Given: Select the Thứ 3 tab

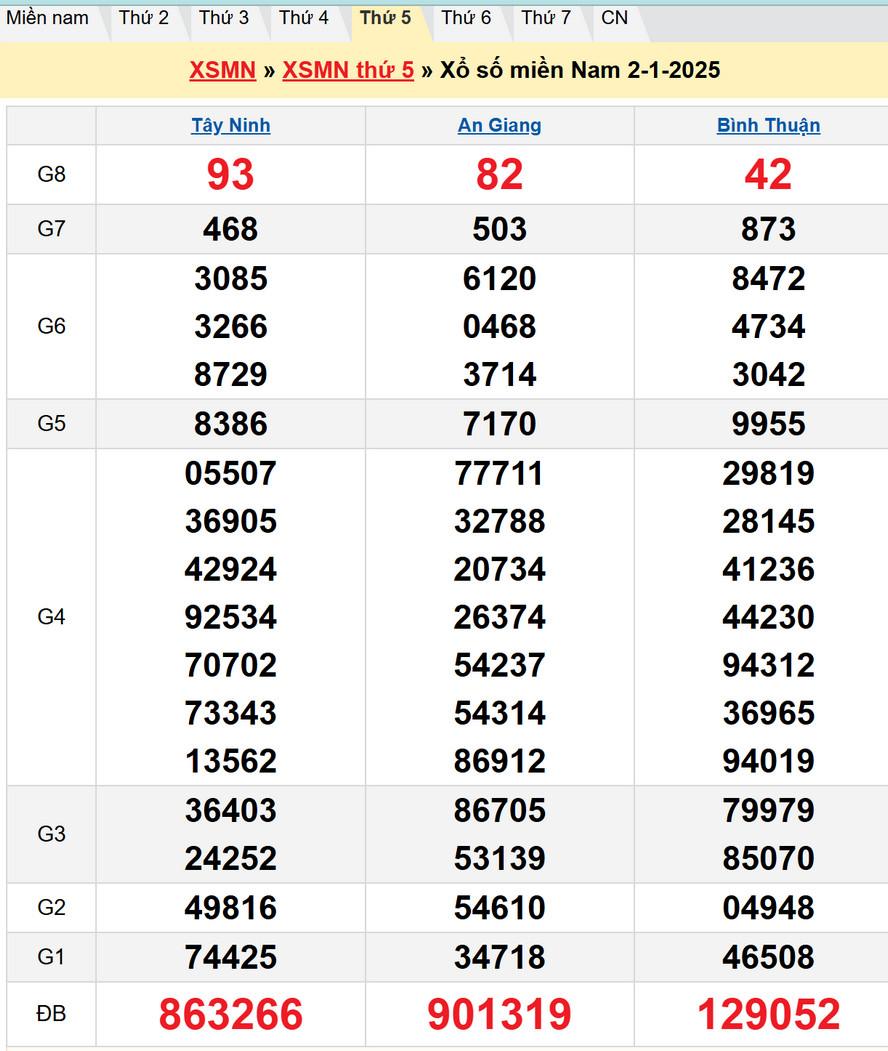Looking at the screenshot, I should [x=224, y=18].
